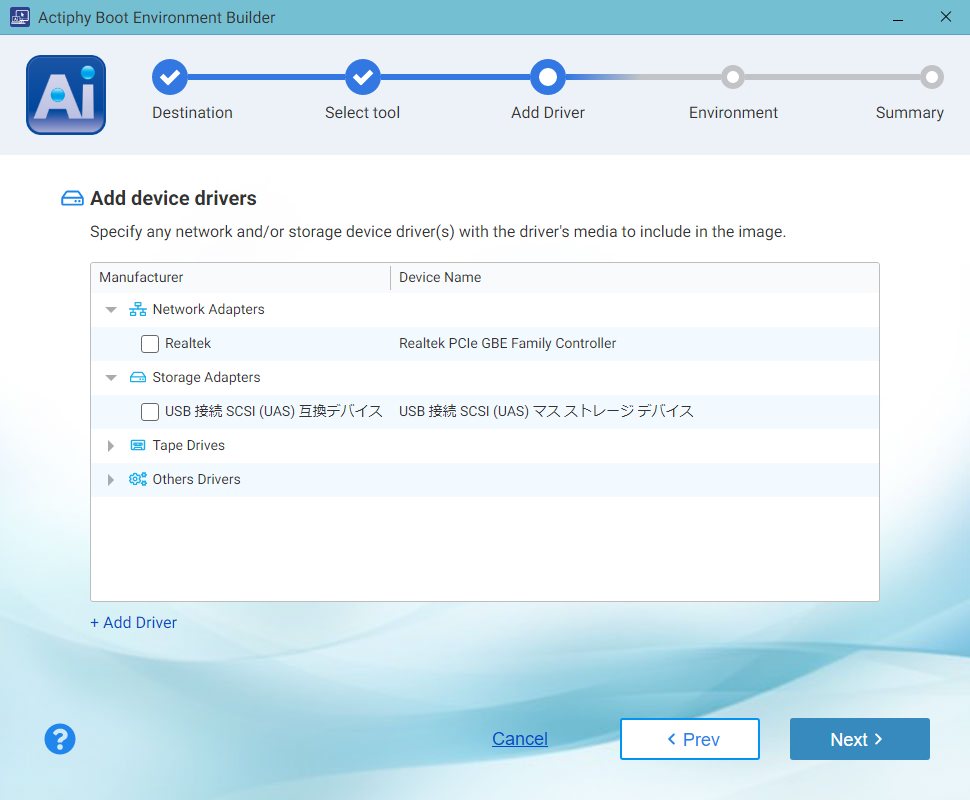Check the USB SCSI (UAS) driver checkbox

[x=150, y=412]
